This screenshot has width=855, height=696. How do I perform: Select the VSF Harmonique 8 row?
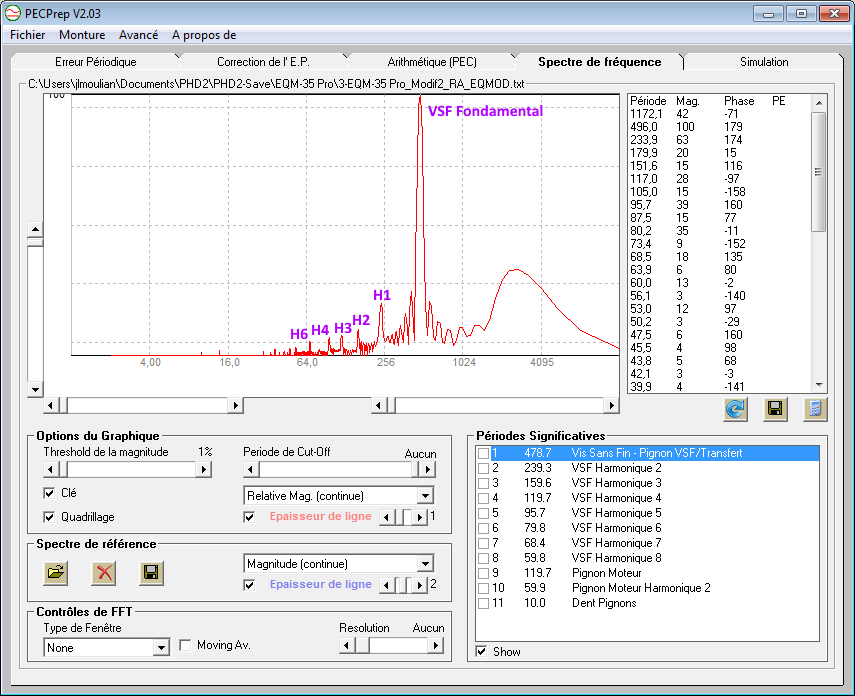coord(648,558)
